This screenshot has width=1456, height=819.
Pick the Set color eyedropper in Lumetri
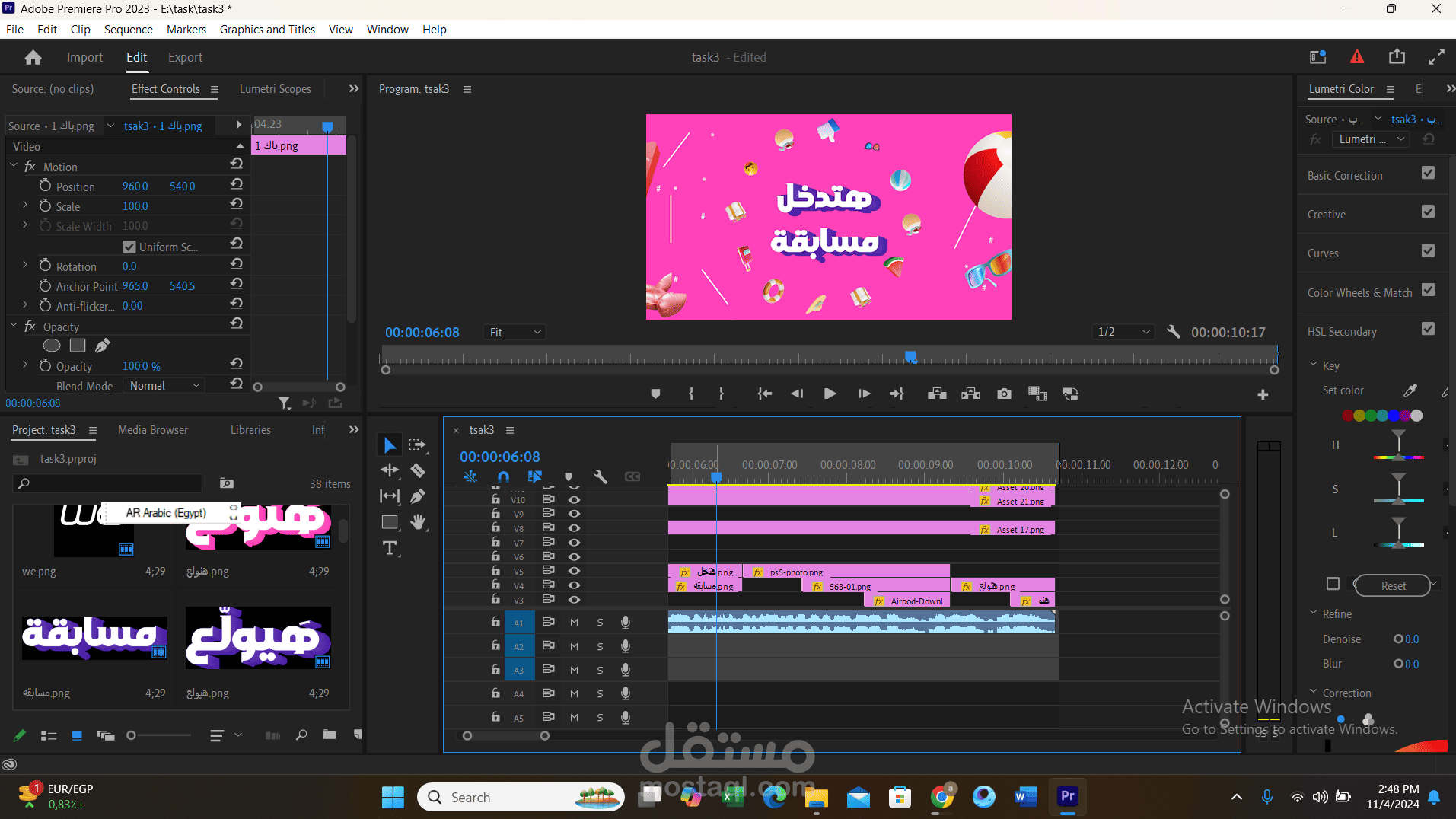tap(1410, 390)
